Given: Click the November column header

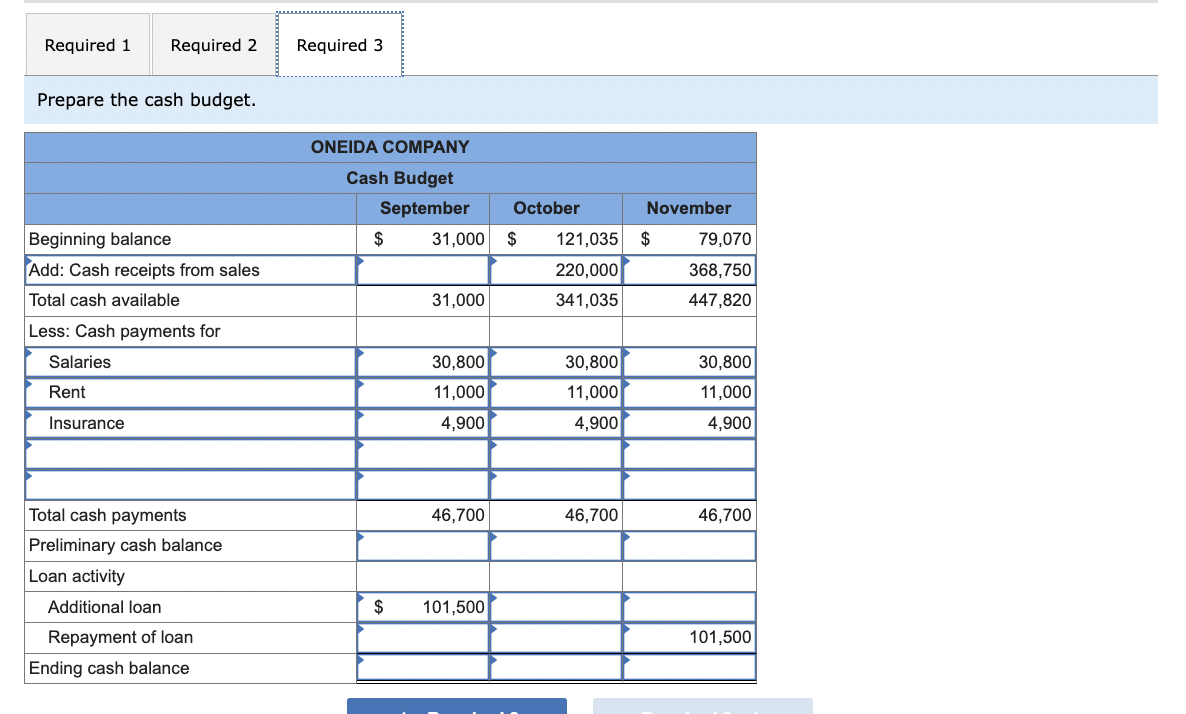Looking at the screenshot, I should click(689, 208).
